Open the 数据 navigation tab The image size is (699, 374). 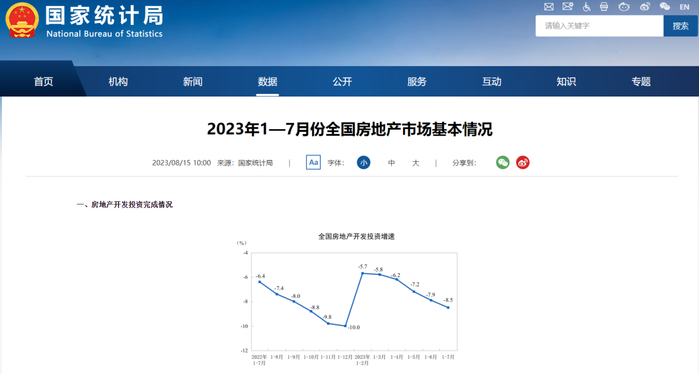tap(267, 82)
